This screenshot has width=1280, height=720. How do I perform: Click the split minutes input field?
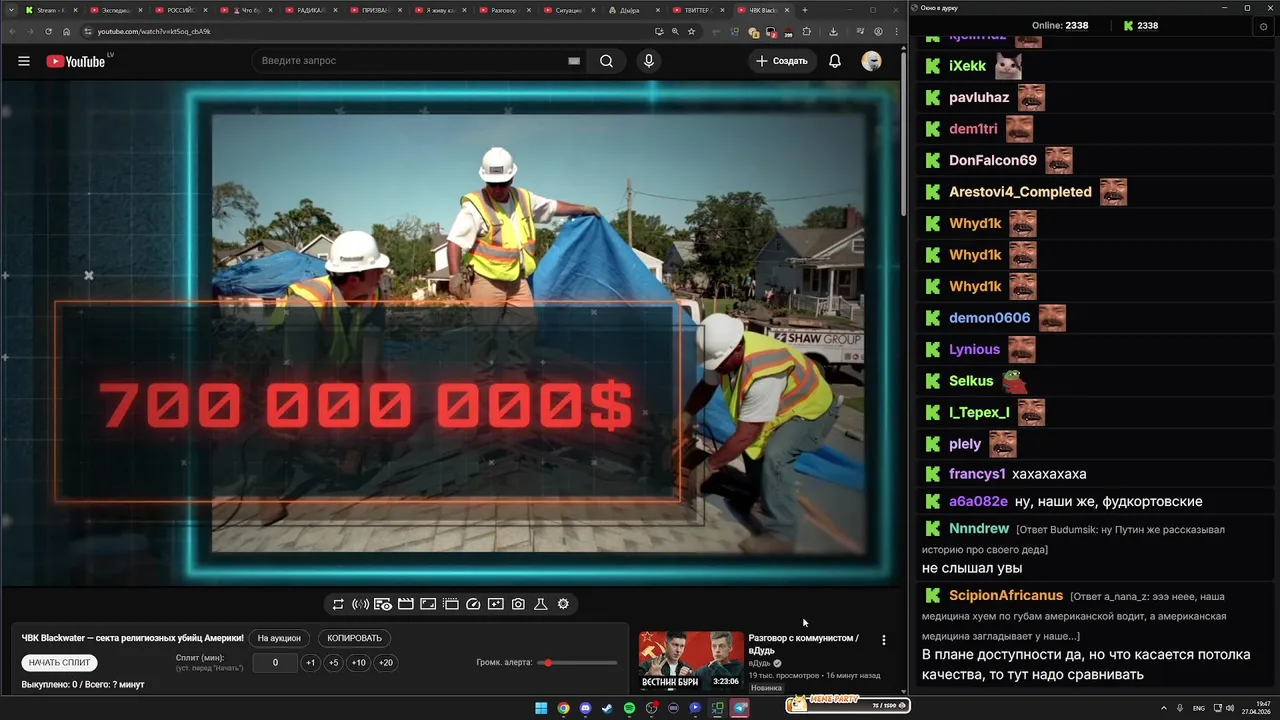tap(275, 663)
